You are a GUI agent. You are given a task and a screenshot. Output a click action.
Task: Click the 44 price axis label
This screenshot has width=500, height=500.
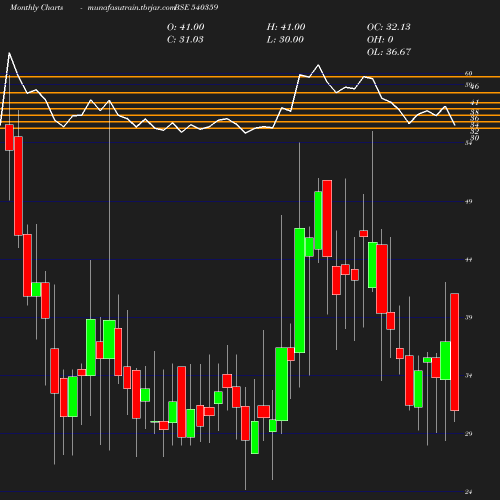pyautogui.click(x=469, y=259)
